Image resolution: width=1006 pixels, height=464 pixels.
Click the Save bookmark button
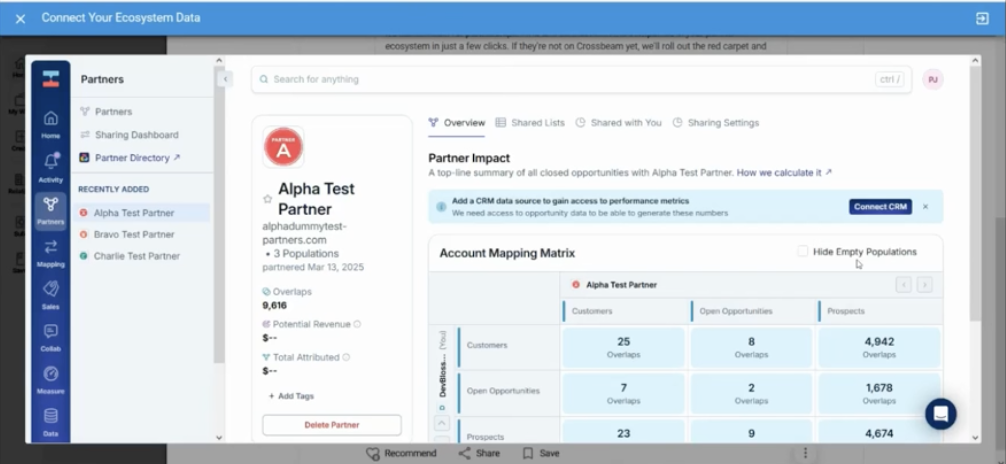[541, 453]
